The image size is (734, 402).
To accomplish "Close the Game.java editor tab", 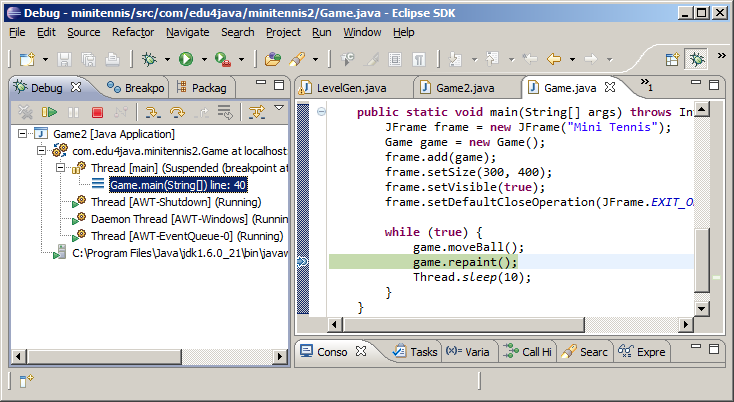I will 610,87.
